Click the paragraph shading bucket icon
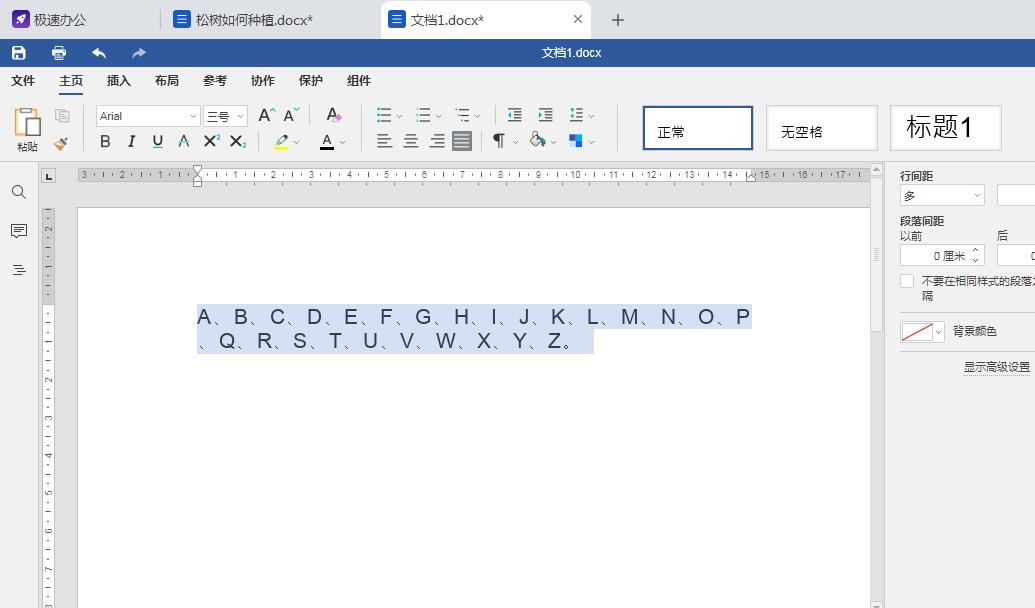Viewport: 1035px width, 608px height. point(537,140)
